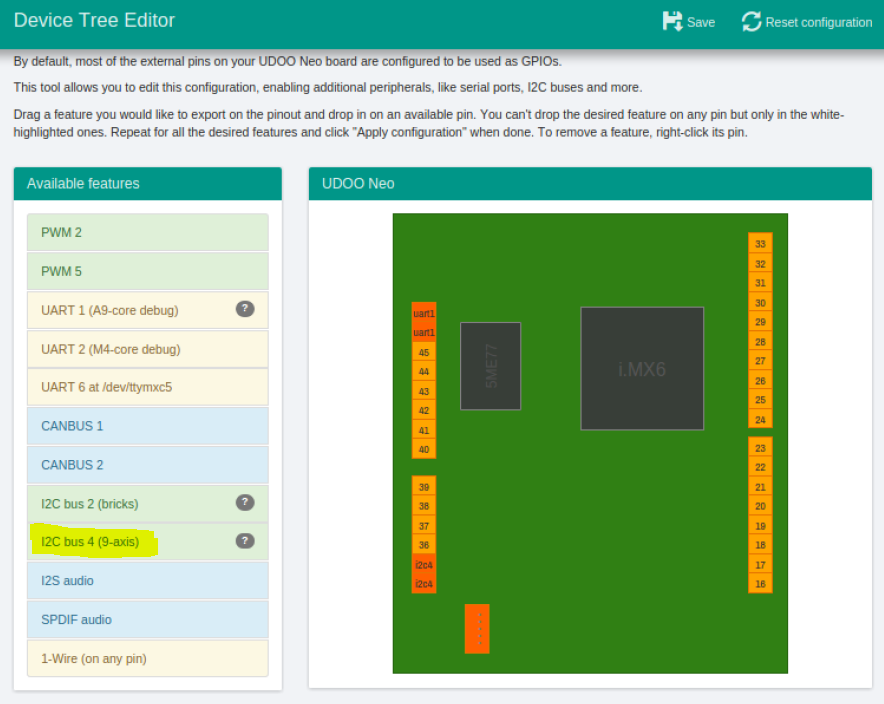Select I2C bus 2 (bricks) feature
Image resolution: width=884 pixels, height=704 pixels.
[148, 504]
